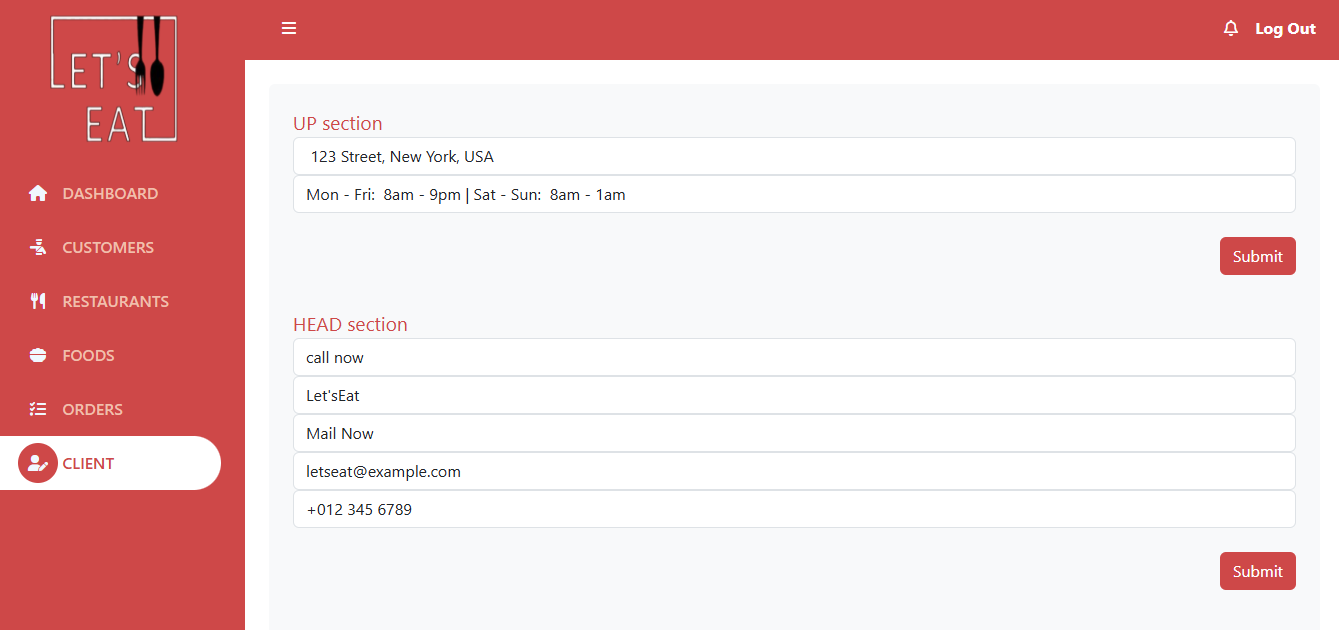Image resolution: width=1339 pixels, height=630 pixels.
Task: Select the Restaurants fork-and-knife icon
Action: pos(38,302)
